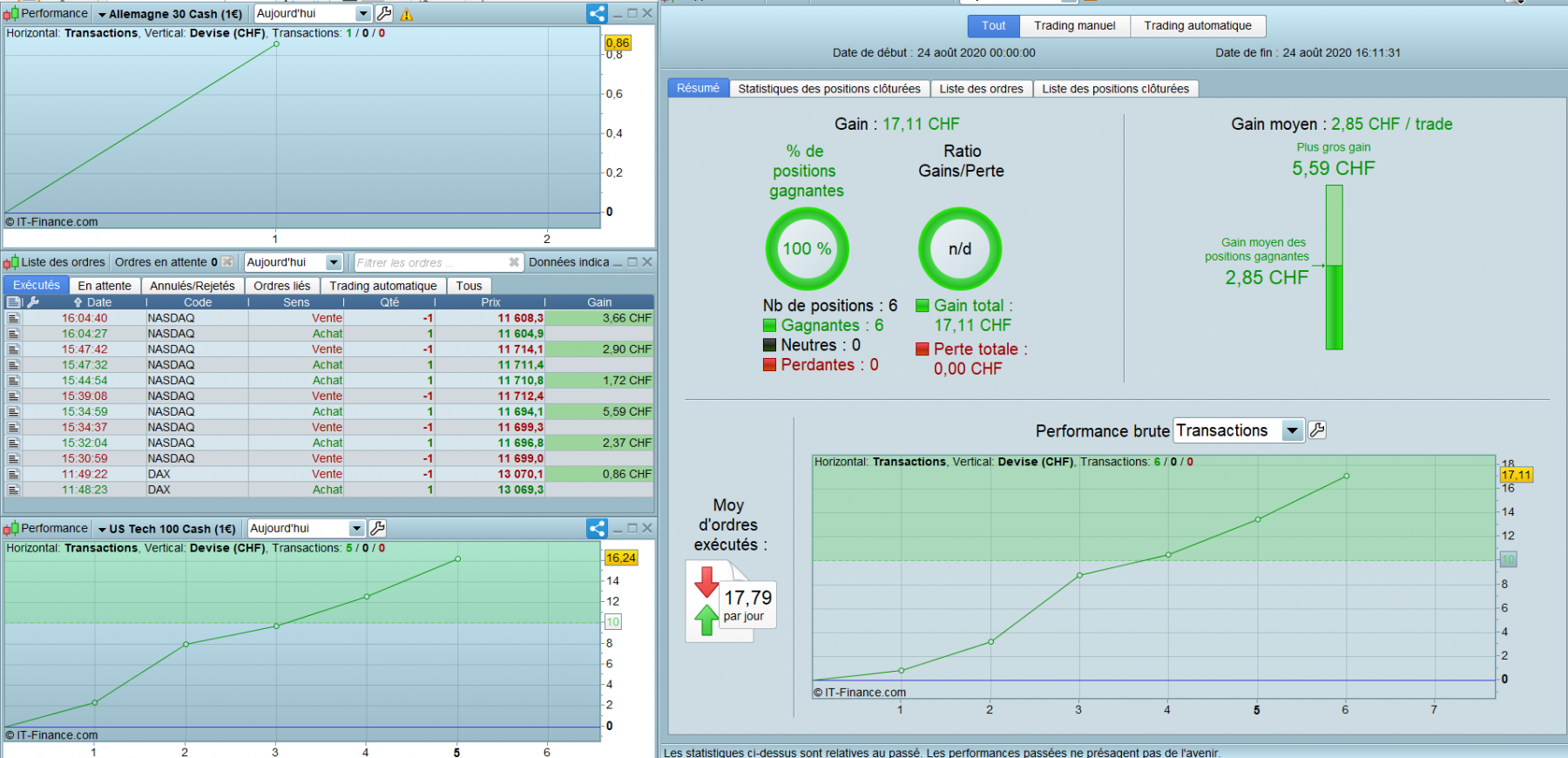Open Aujourd'hui period dropdown in Liste des ordres
This screenshot has height=758, width=1568.
tap(334, 262)
